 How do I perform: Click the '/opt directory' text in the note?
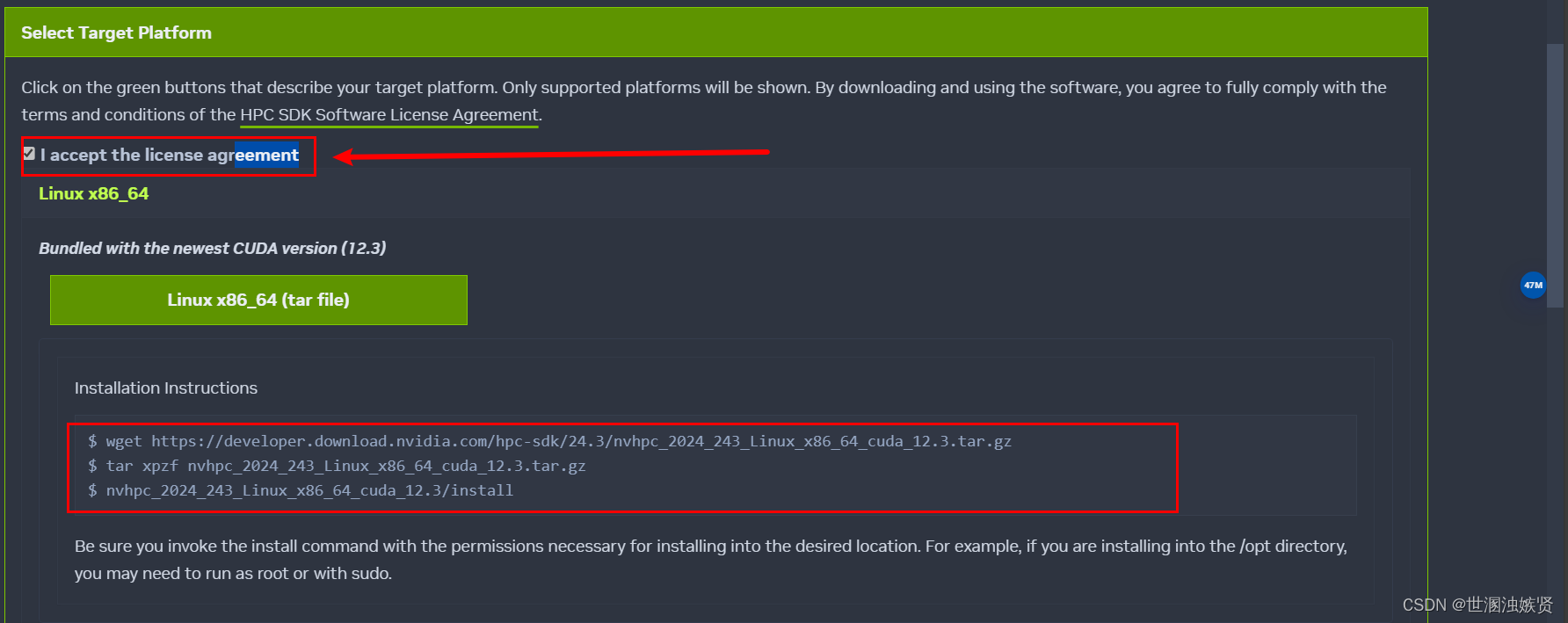1292,547
